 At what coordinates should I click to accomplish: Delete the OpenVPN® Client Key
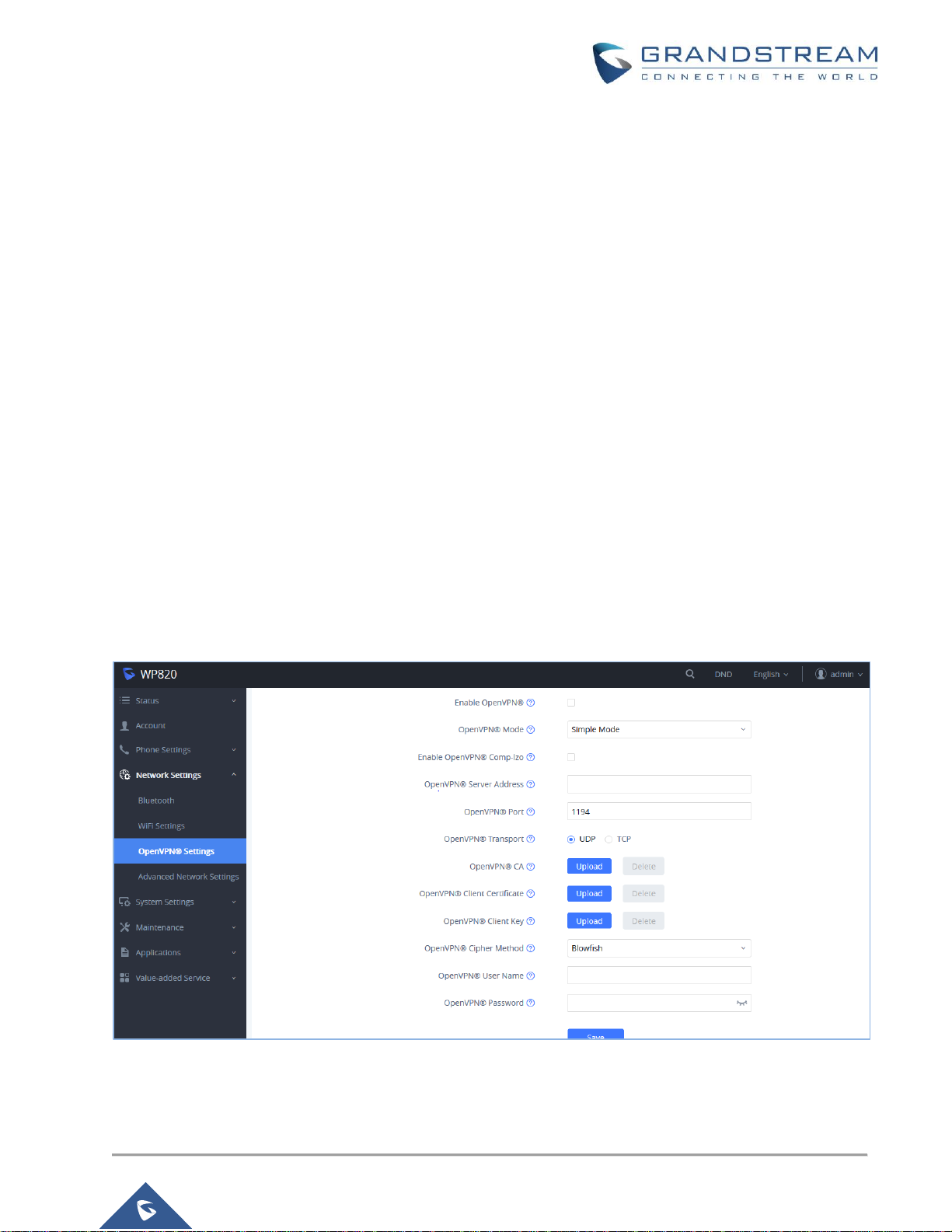[x=643, y=921]
